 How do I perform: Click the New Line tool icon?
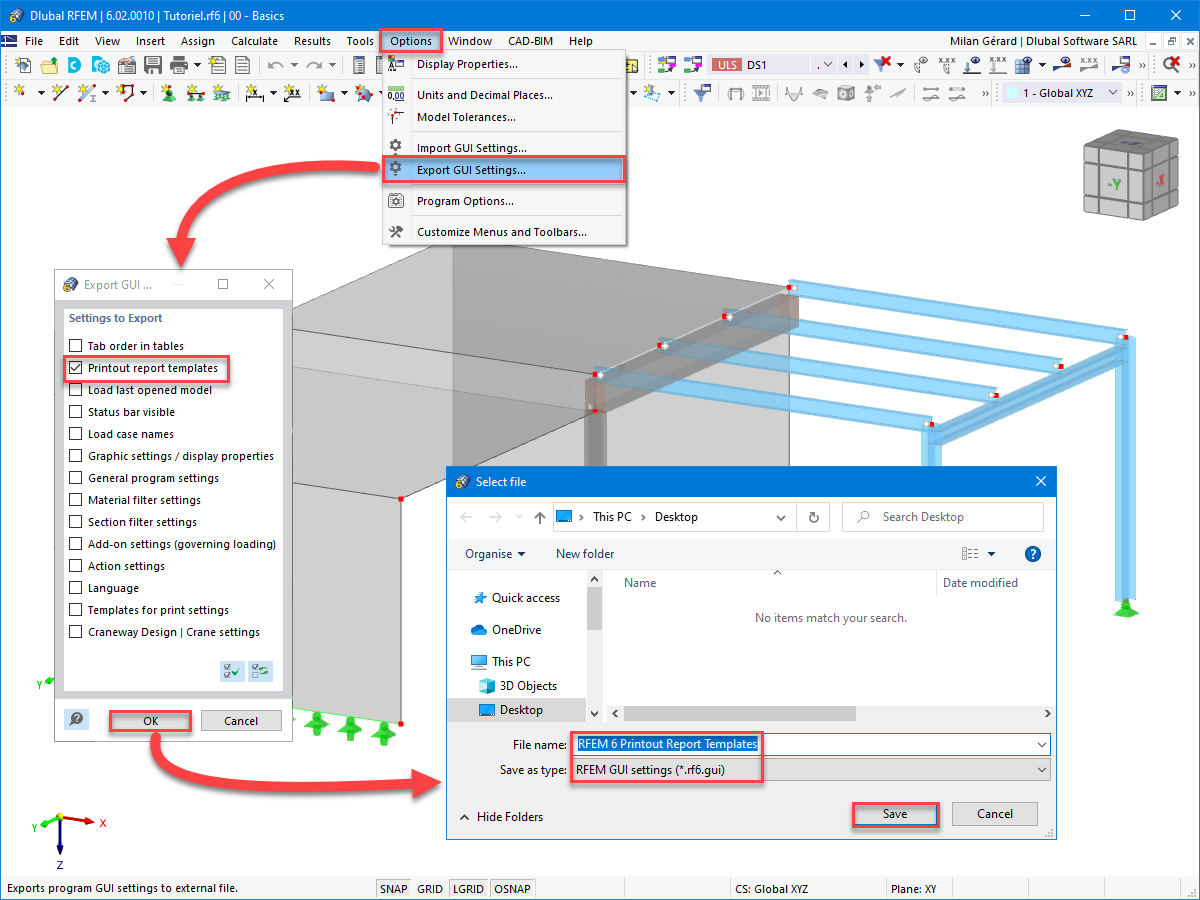tap(60, 93)
